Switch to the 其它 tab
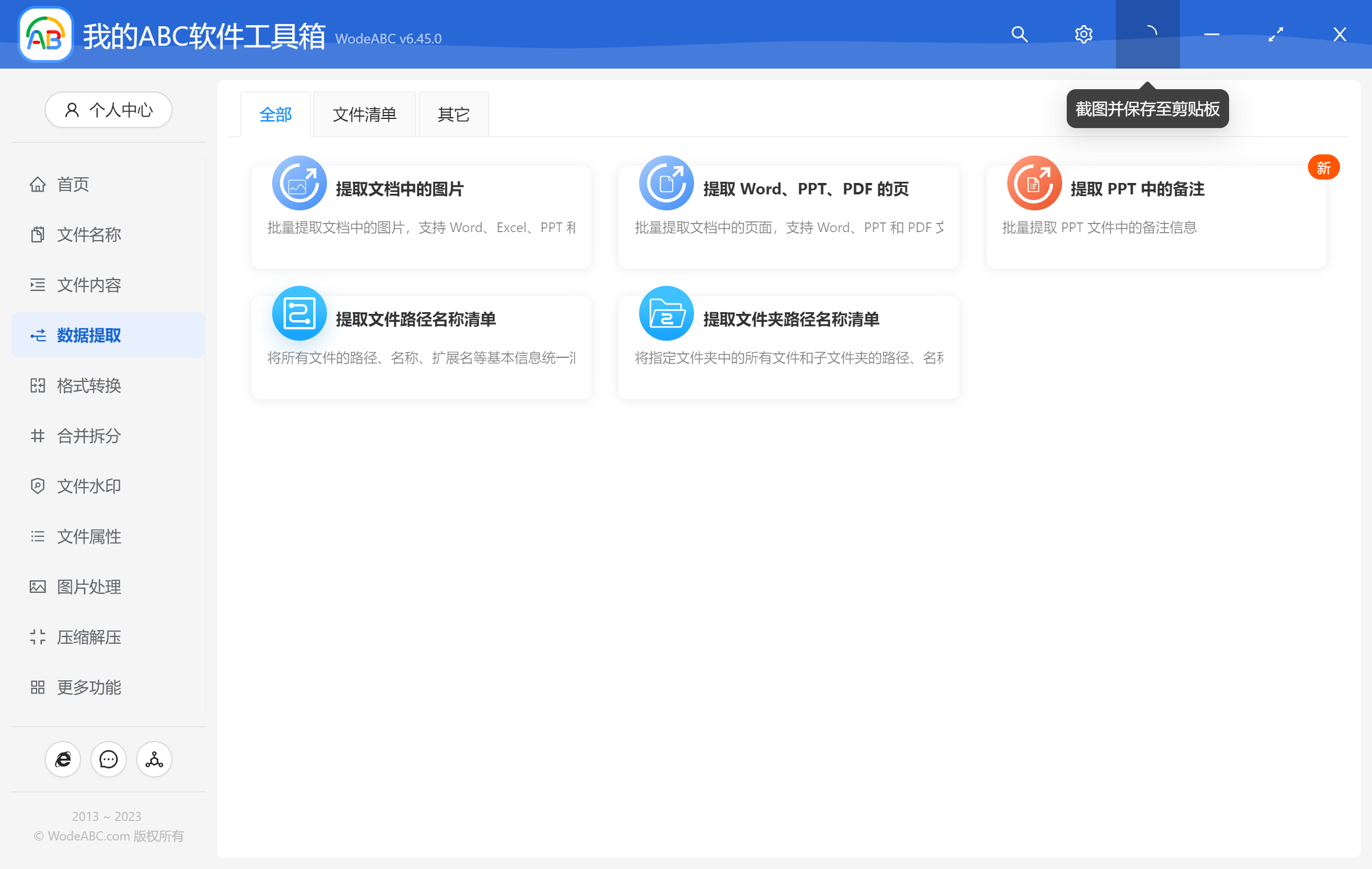 [x=453, y=114]
